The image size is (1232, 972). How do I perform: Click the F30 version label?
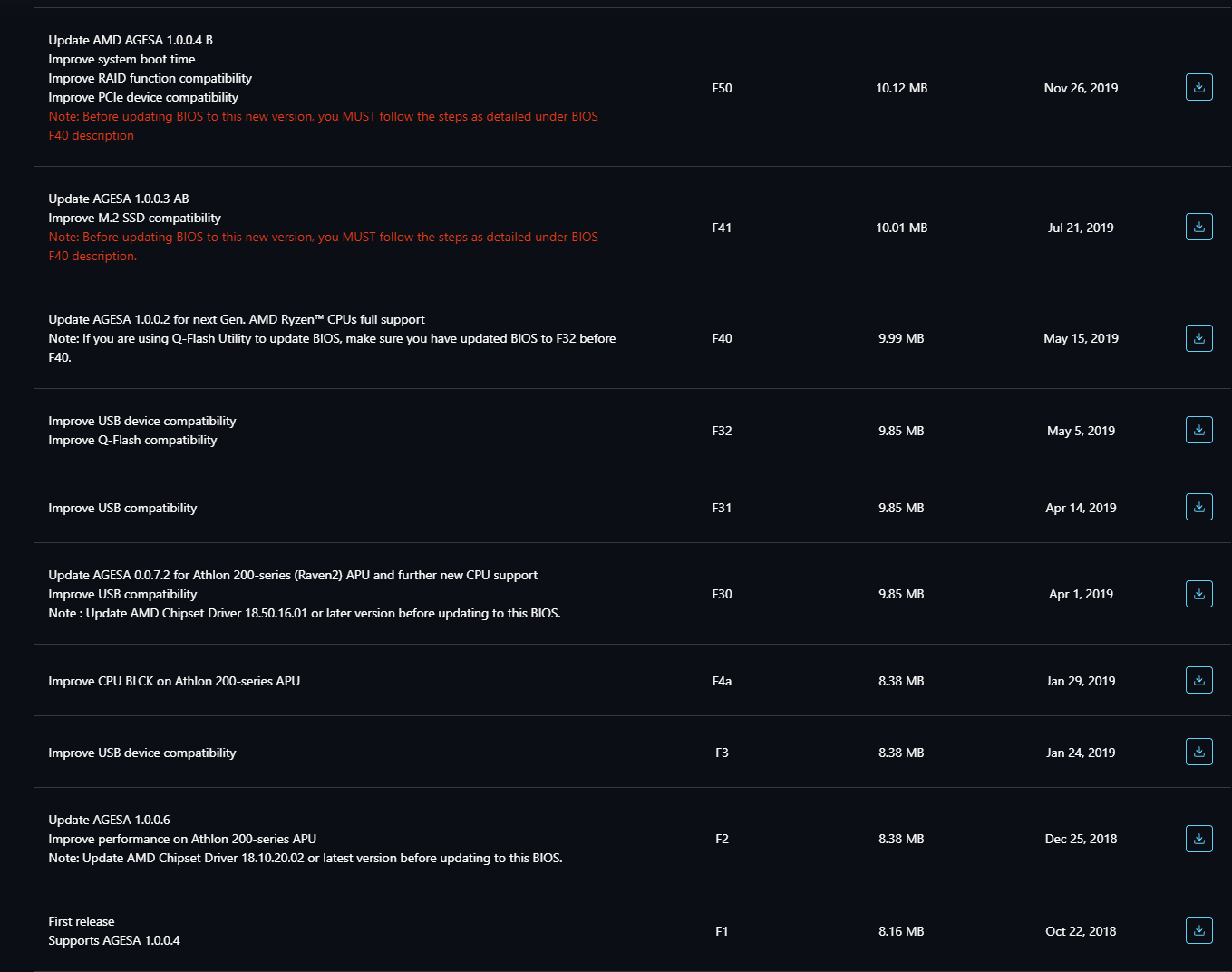[722, 594]
